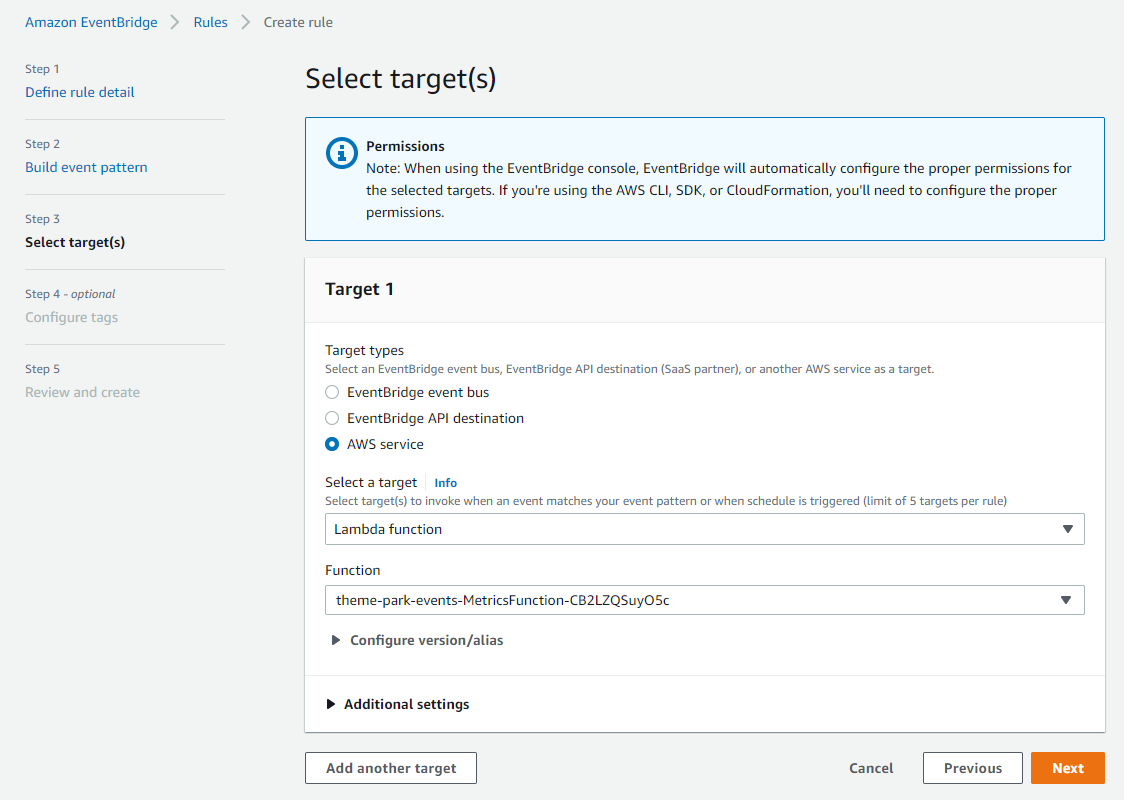Select the current Select target(s) step
The height and width of the screenshot is (800, 1124).
(75, 242)
